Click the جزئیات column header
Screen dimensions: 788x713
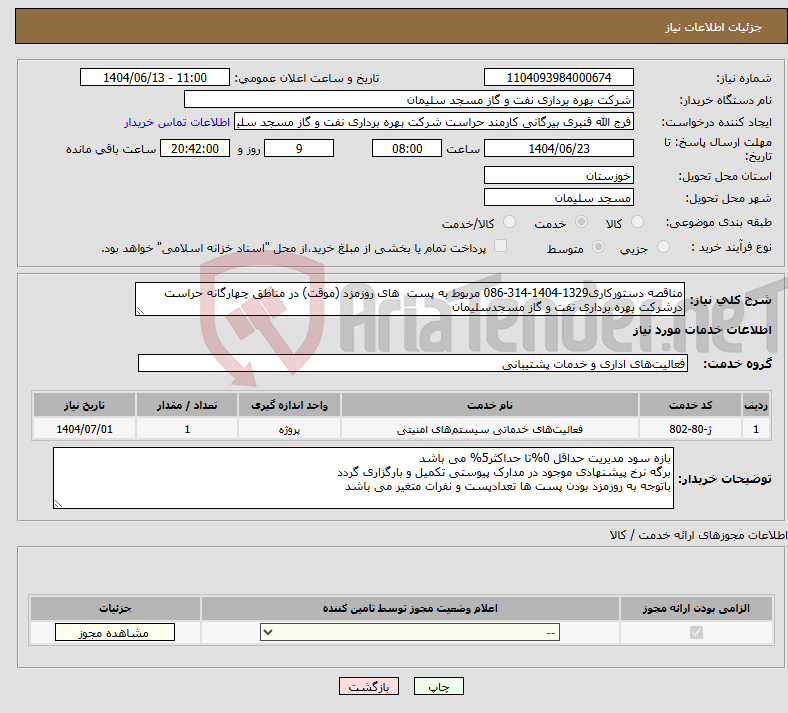[x=115, y=608]
